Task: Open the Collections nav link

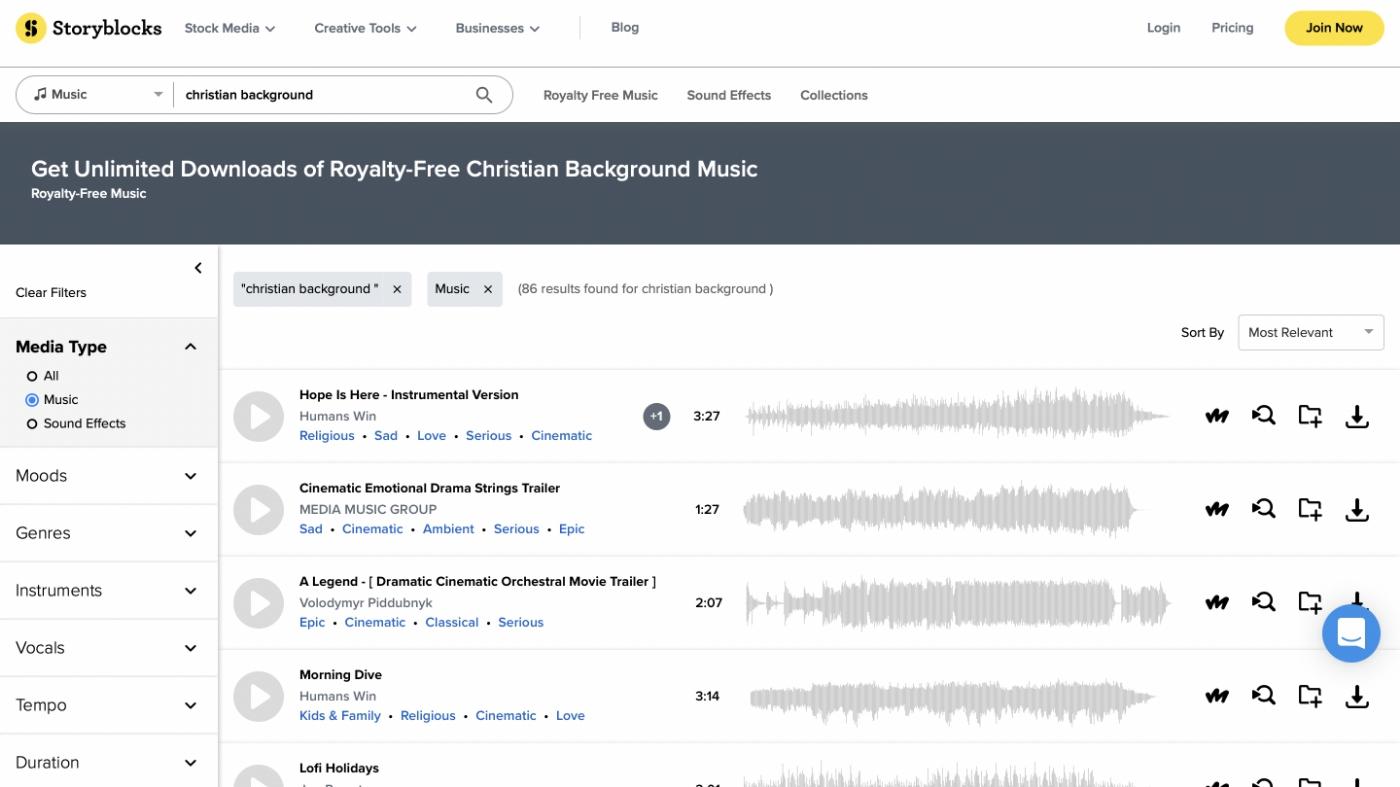Action: tap(834, 95)
